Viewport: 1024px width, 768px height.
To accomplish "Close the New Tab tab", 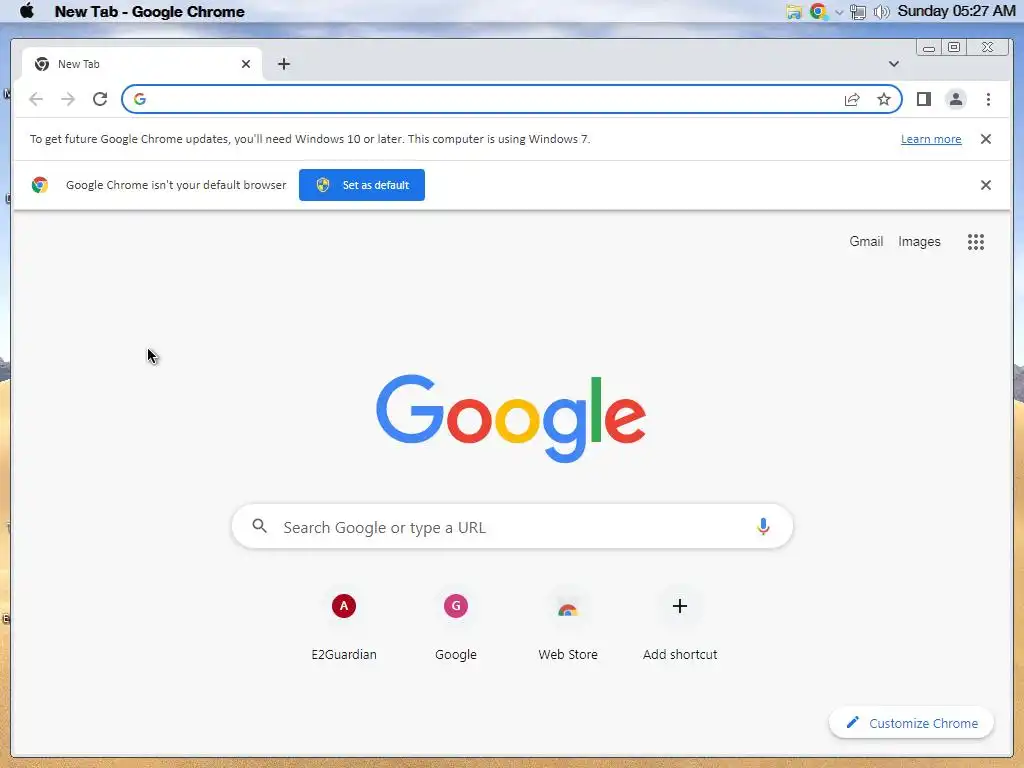I will (x=246, y=64).
